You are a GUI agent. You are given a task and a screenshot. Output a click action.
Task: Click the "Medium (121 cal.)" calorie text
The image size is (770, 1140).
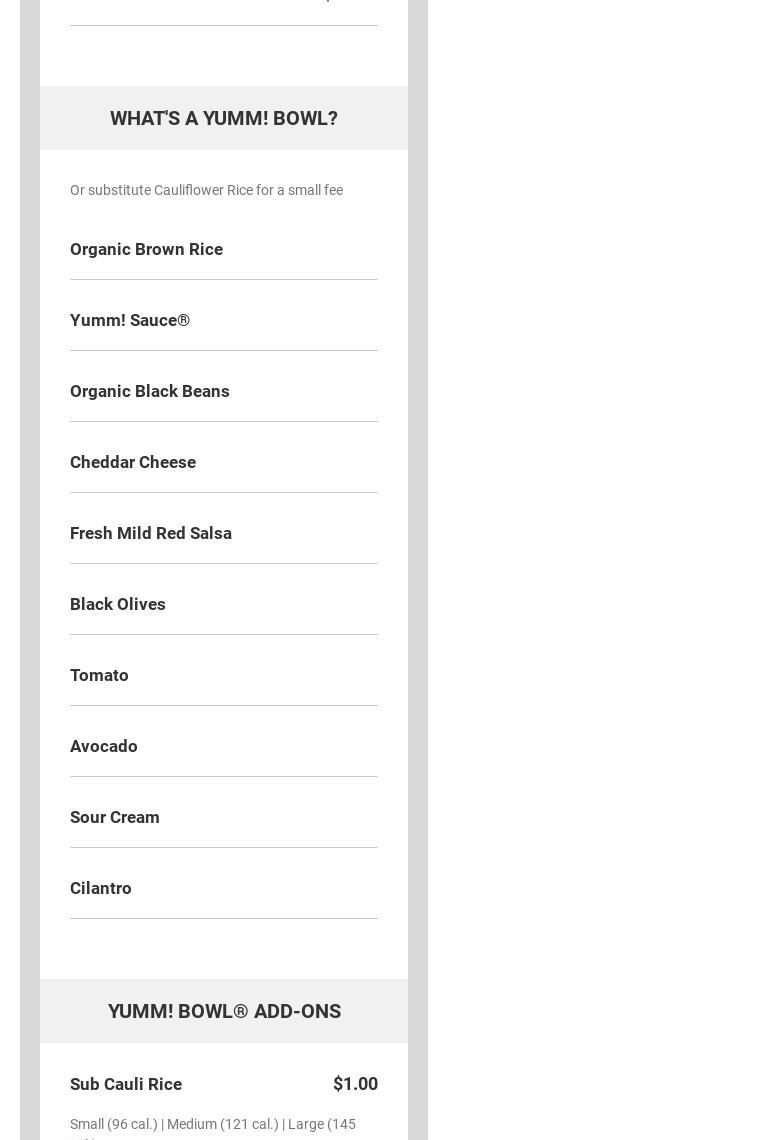click(222, 1124)
